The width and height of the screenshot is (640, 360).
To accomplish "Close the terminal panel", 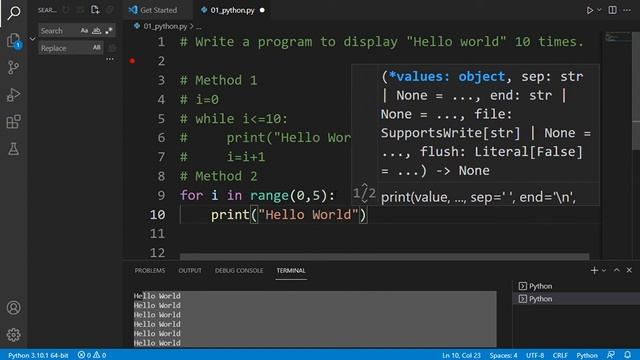I will click(x=629, y=270).
